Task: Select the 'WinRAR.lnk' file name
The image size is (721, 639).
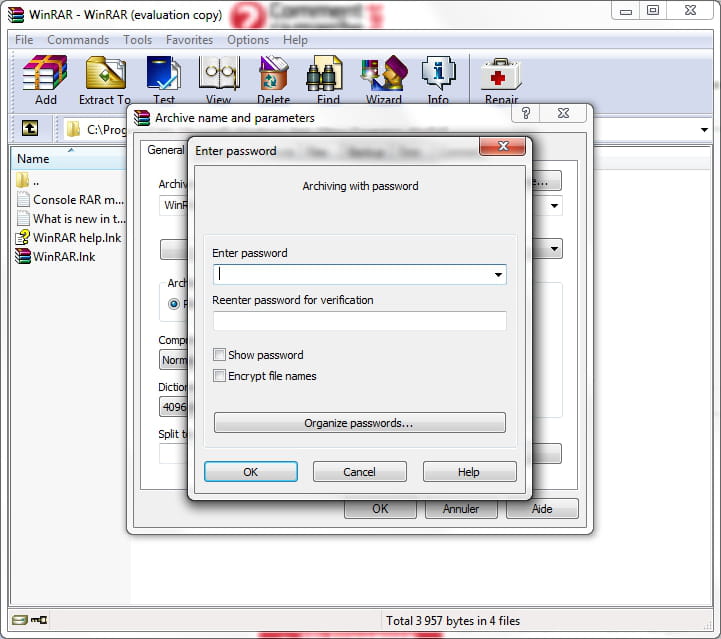Action: click(64, 257)
